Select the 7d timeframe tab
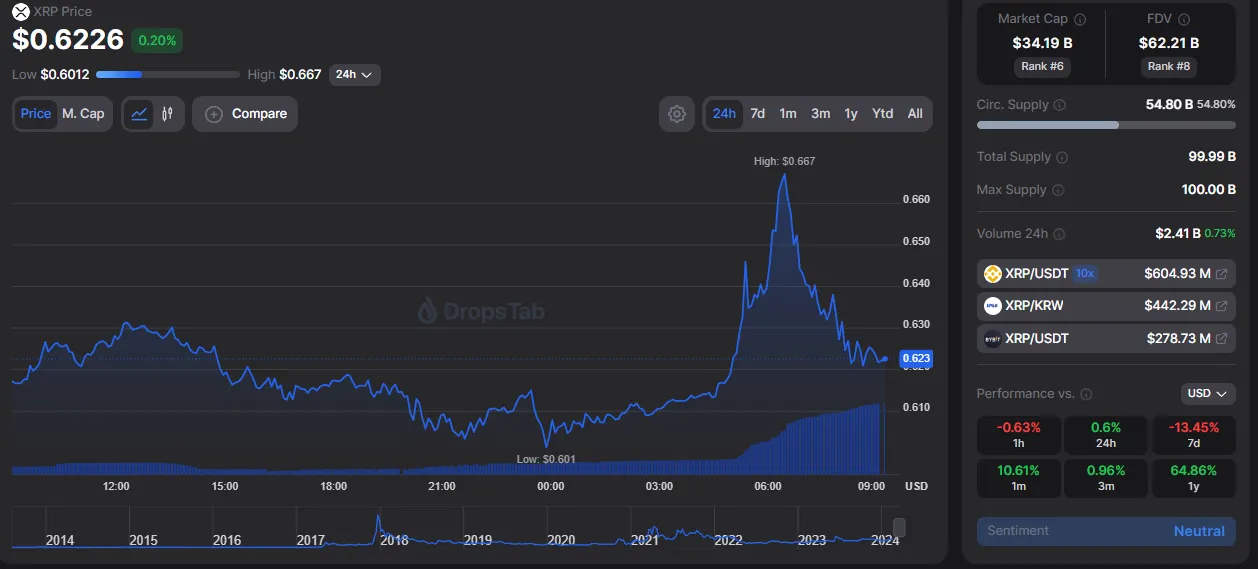Viewport: 1258px width, 569px height. [x=758, y=114]
